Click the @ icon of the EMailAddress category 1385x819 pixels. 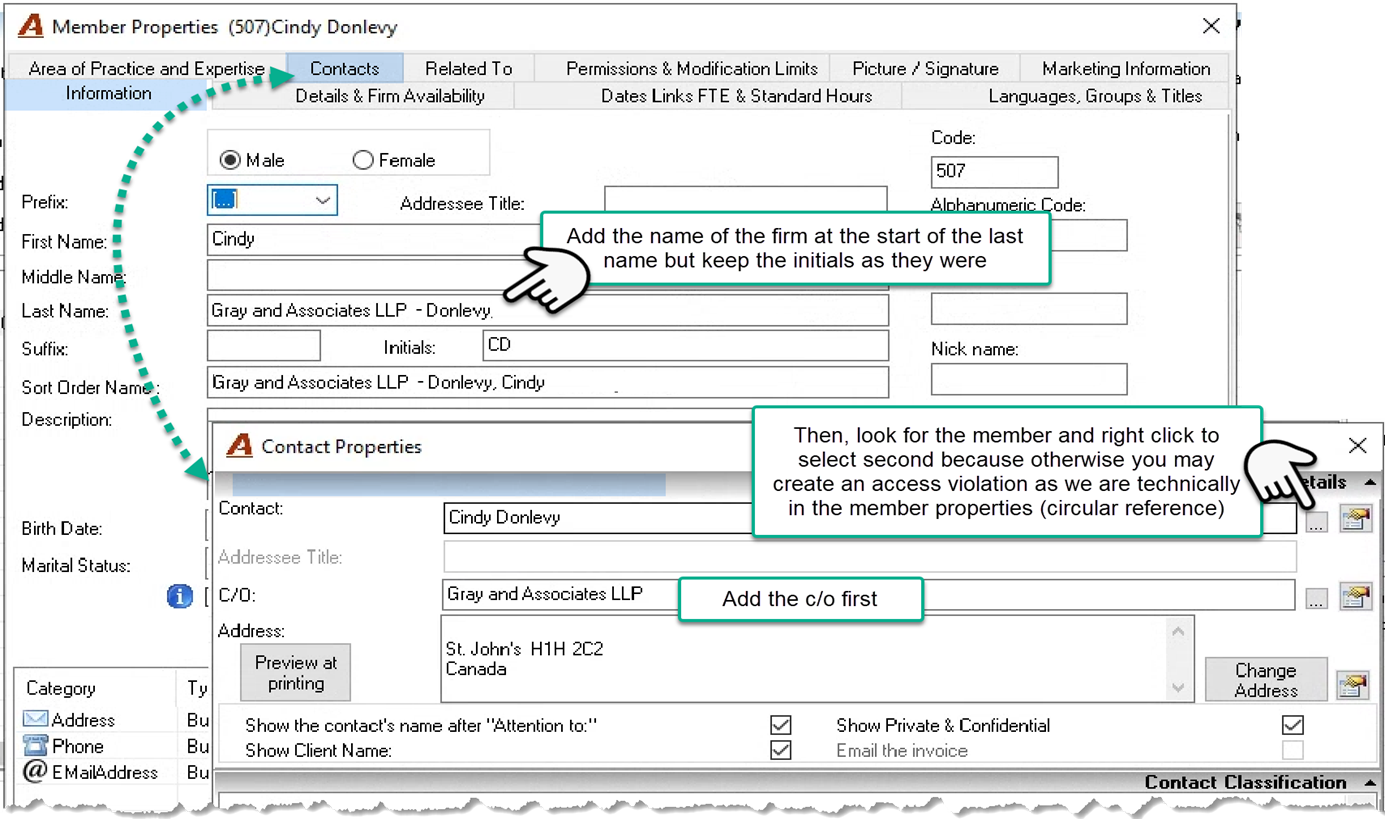35,772
